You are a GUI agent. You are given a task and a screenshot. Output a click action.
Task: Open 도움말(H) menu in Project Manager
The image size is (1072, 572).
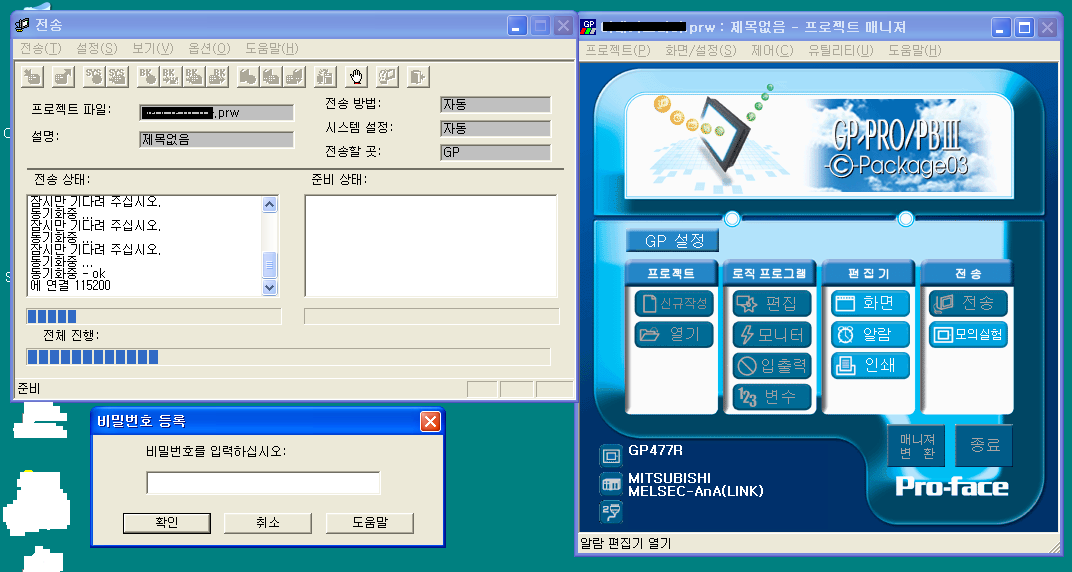pyautogui.click(x=915, y=51)
